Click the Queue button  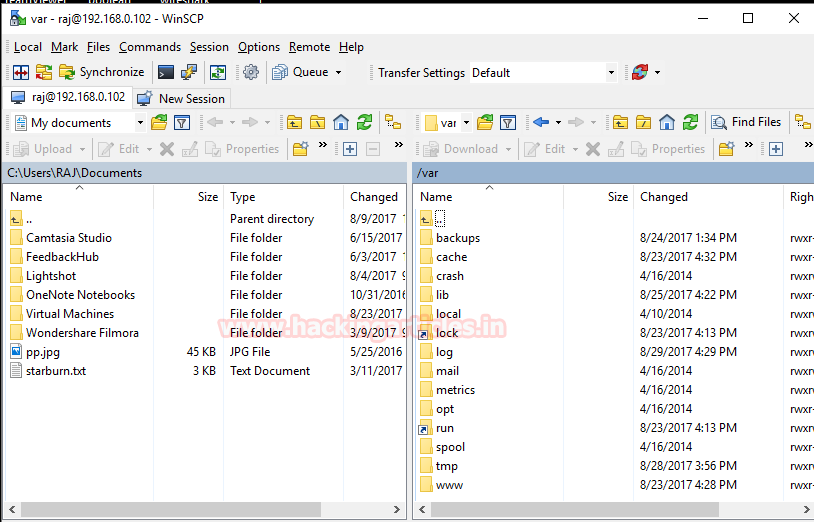coord(301,72)
